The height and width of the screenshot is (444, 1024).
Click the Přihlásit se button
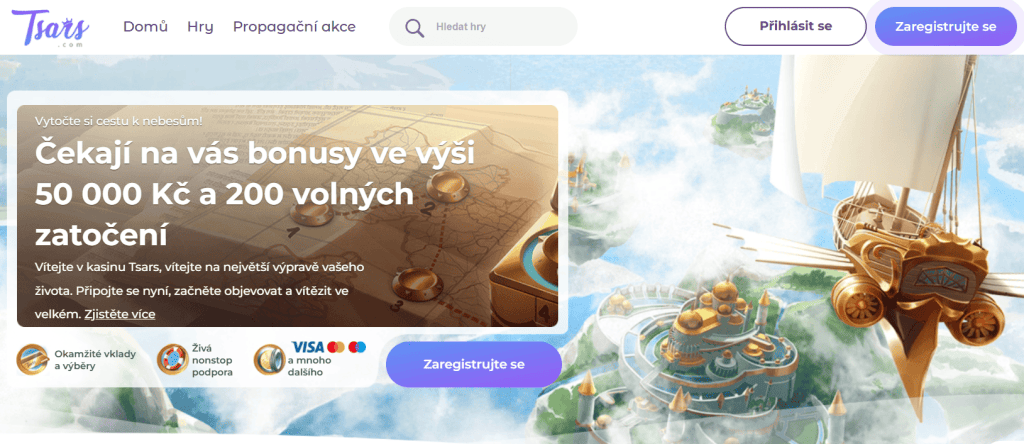pos(795,26)
